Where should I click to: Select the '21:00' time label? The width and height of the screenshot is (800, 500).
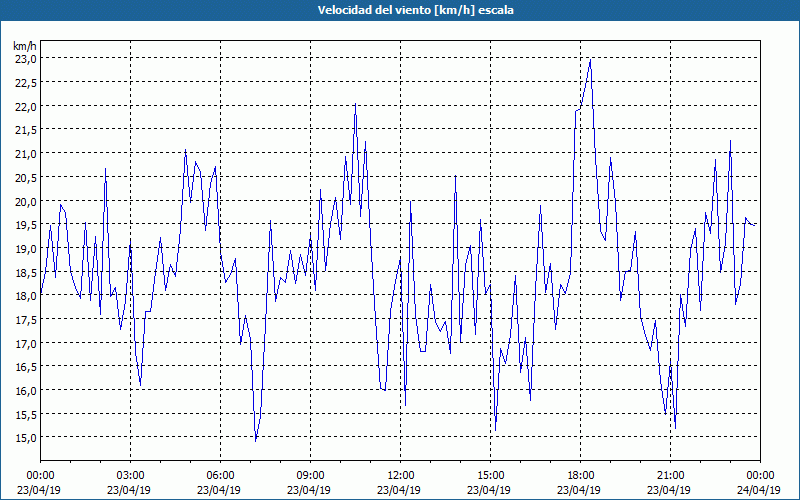pyautogui.click(x=670, y=476)
